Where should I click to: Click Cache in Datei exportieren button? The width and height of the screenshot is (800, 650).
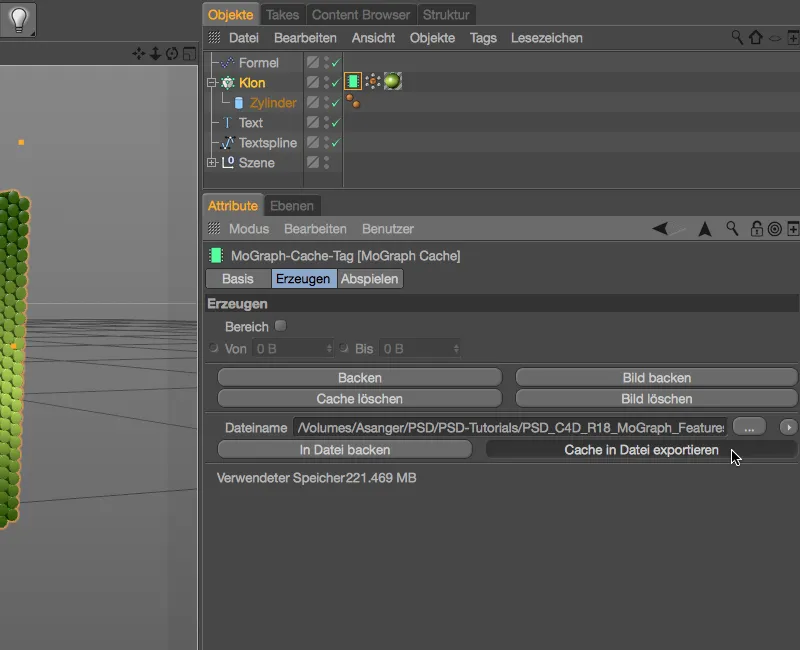(x=641, y=449)
